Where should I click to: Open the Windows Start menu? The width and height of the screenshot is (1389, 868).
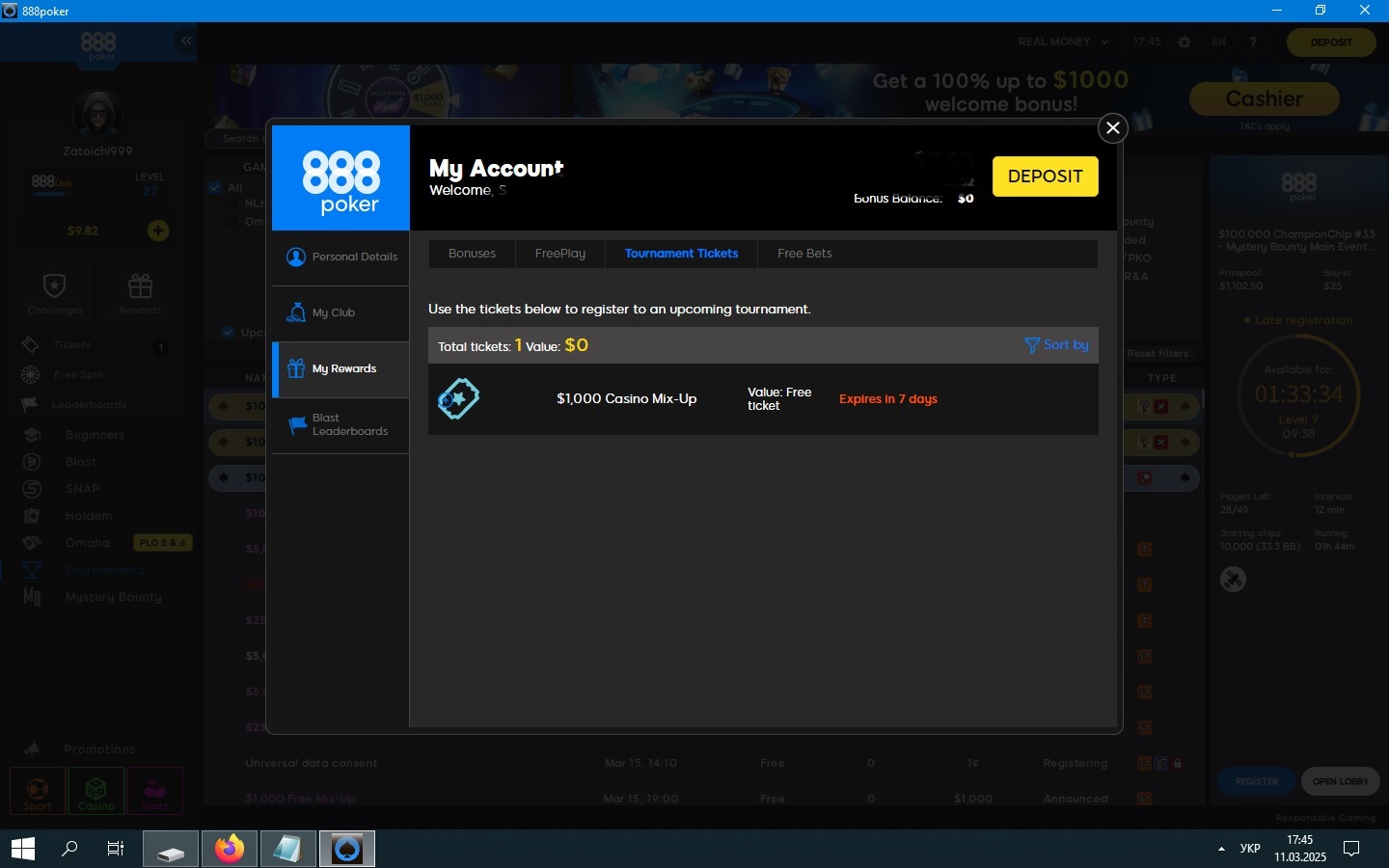22,849
